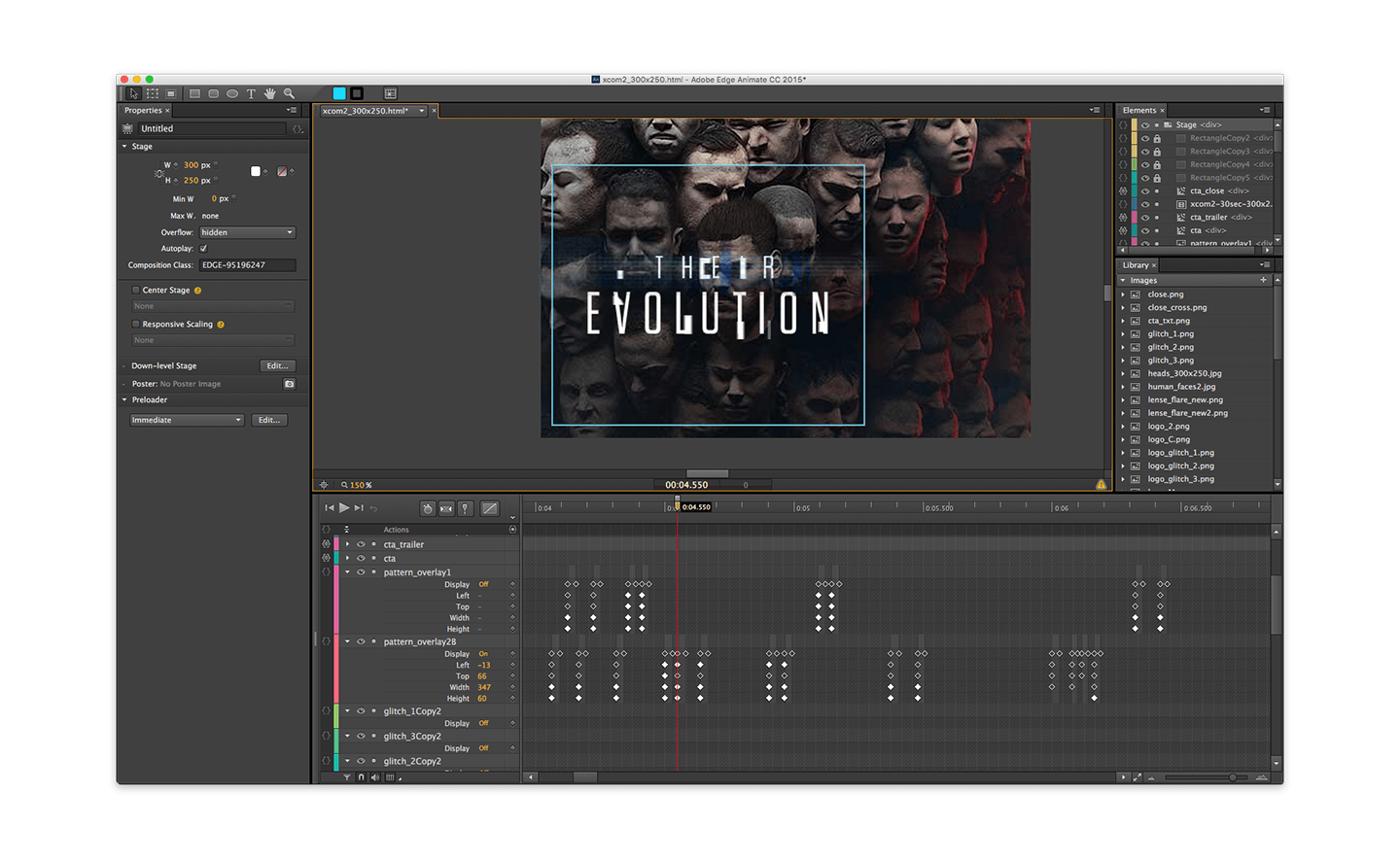Select the xcom2_300x250.html document tab
The image size is (1400, 863).
pyautogui.click(x=366, y=111)
